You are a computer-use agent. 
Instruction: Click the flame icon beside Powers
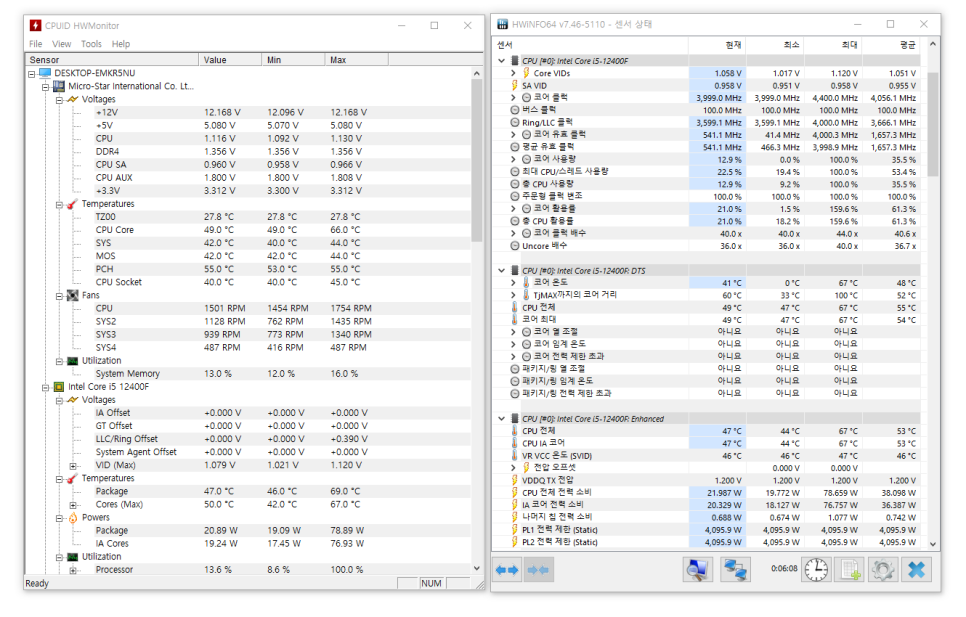(x=73, y=517)
